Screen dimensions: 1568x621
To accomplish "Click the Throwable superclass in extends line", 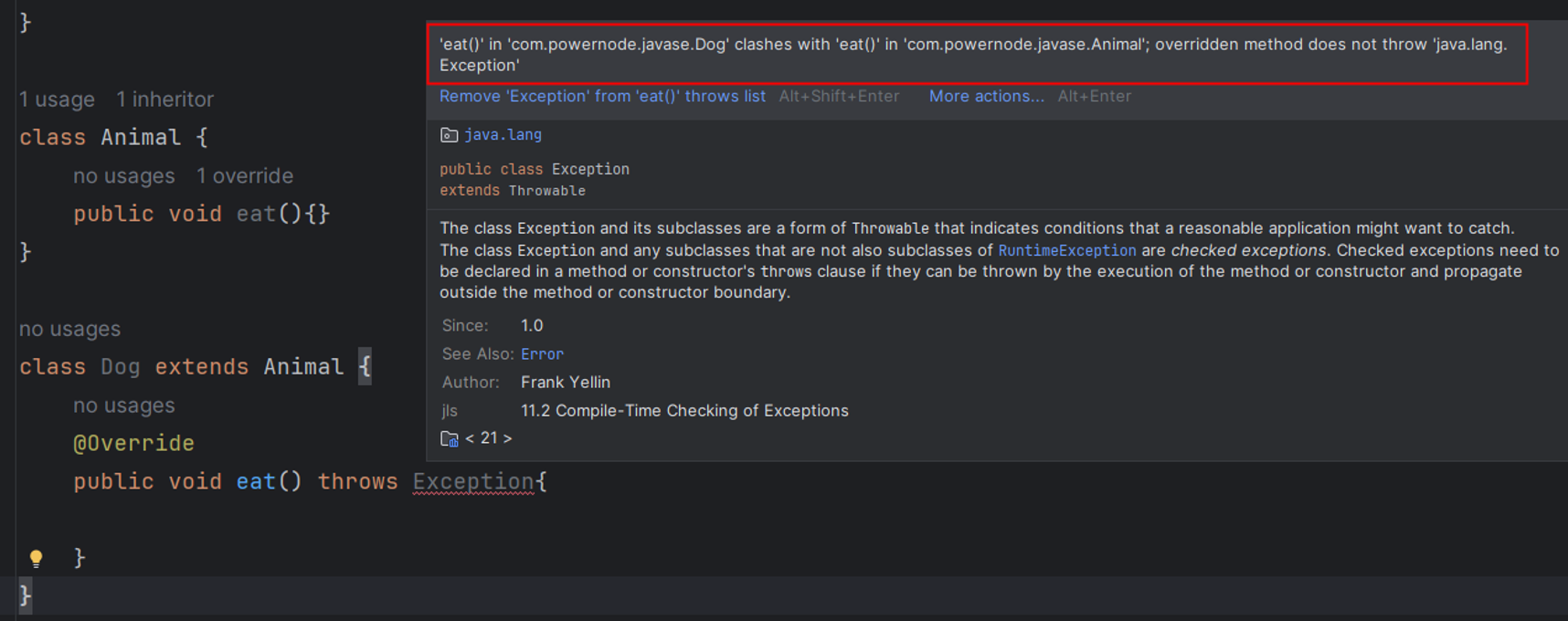I will (547, 191).
